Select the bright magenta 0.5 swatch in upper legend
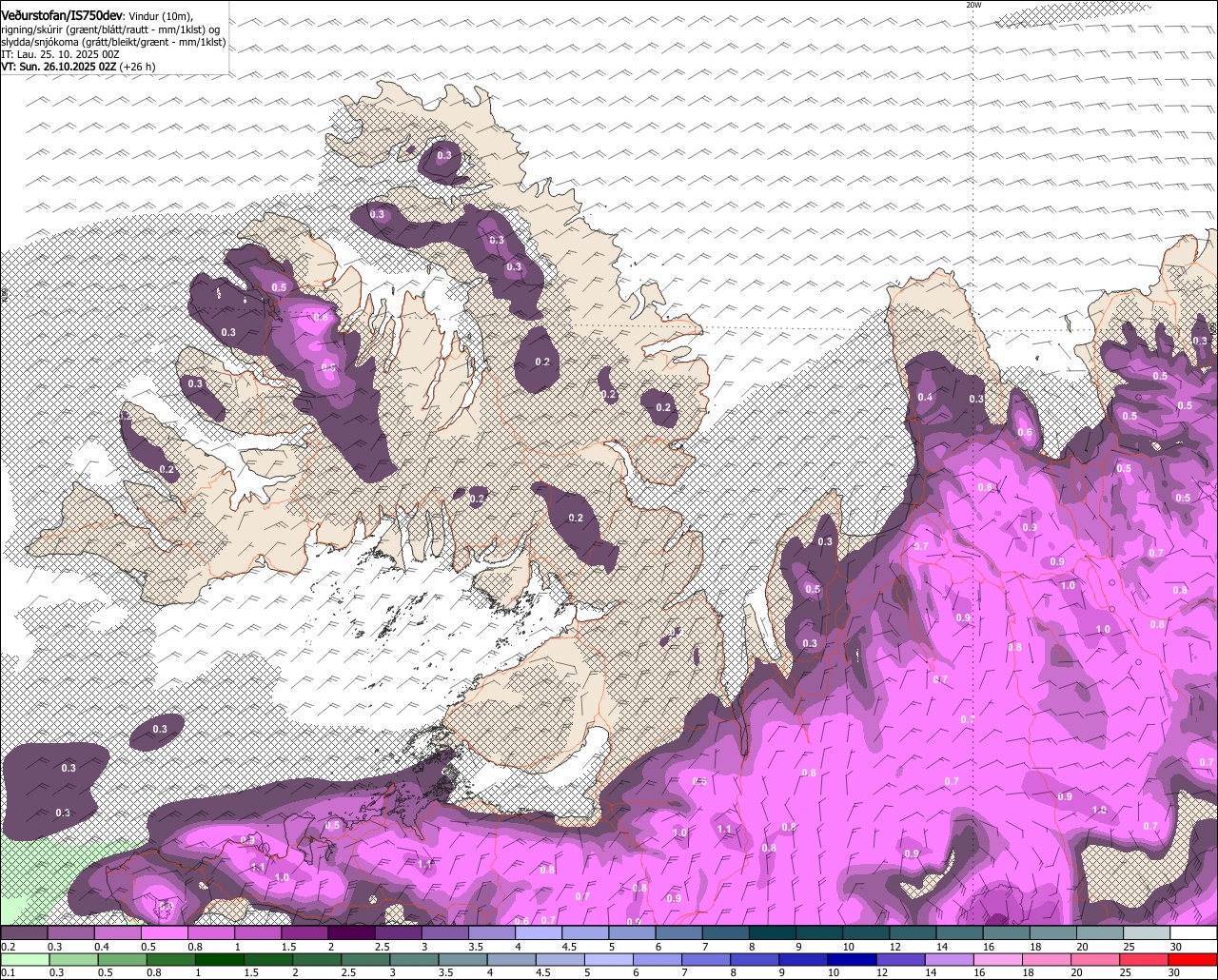This screenshot has width=1218, height=980. coord(164,933)
